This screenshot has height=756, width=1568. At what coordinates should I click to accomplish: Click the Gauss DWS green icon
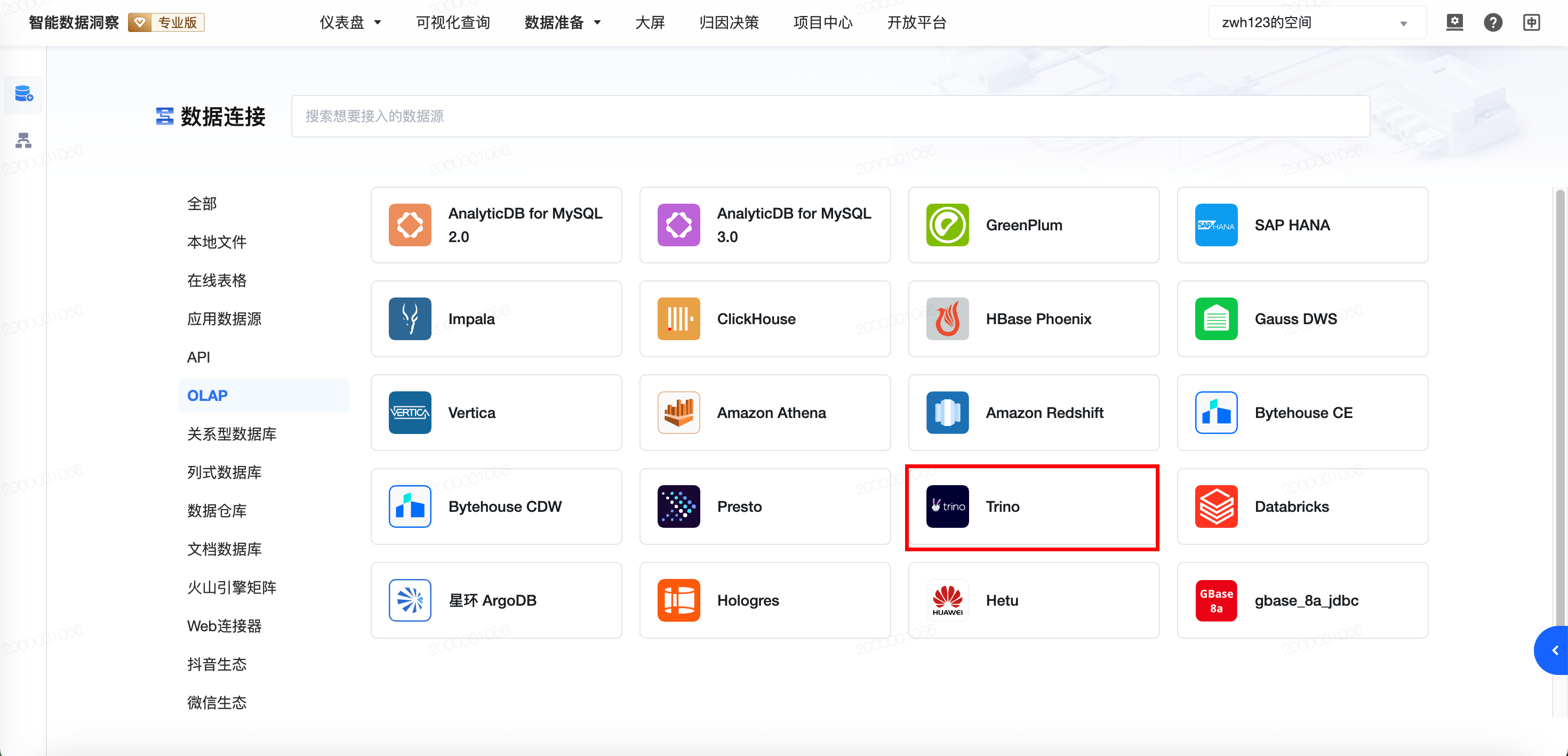[1216, 319]
